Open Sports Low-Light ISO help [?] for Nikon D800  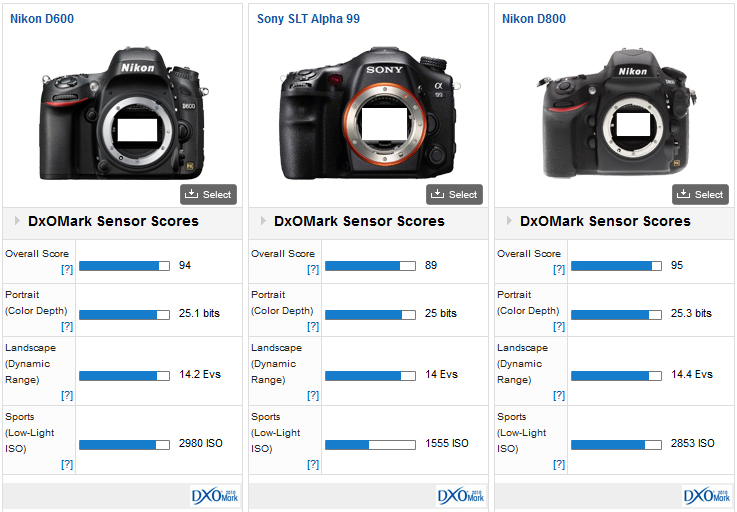tap(559, 465)
